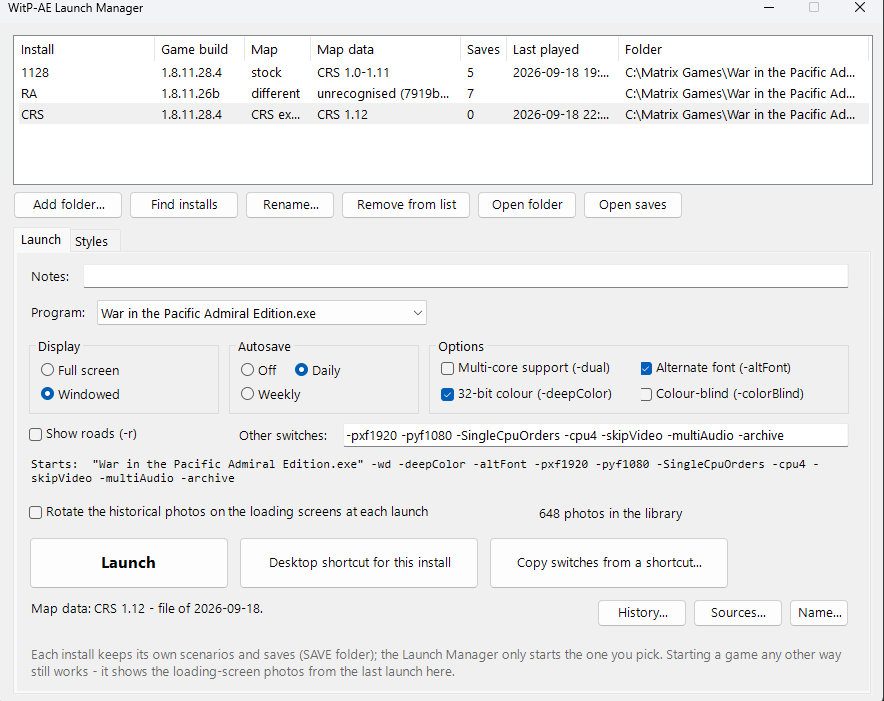Click Copy switches from a shortcut...
This screenshot has height=701, width=884.
click(x=609, y=563)
